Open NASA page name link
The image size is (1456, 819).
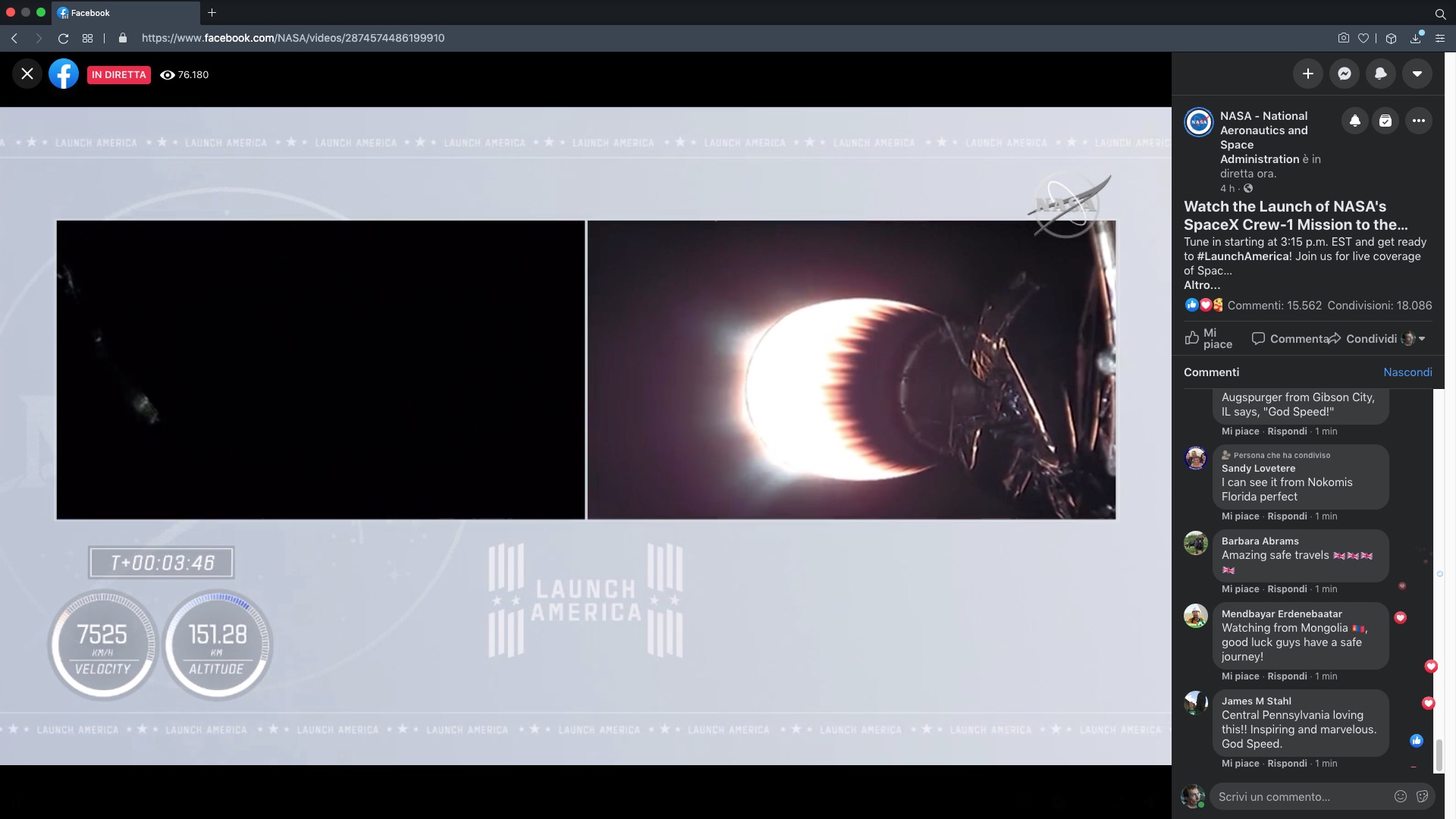click(1263, 137)
